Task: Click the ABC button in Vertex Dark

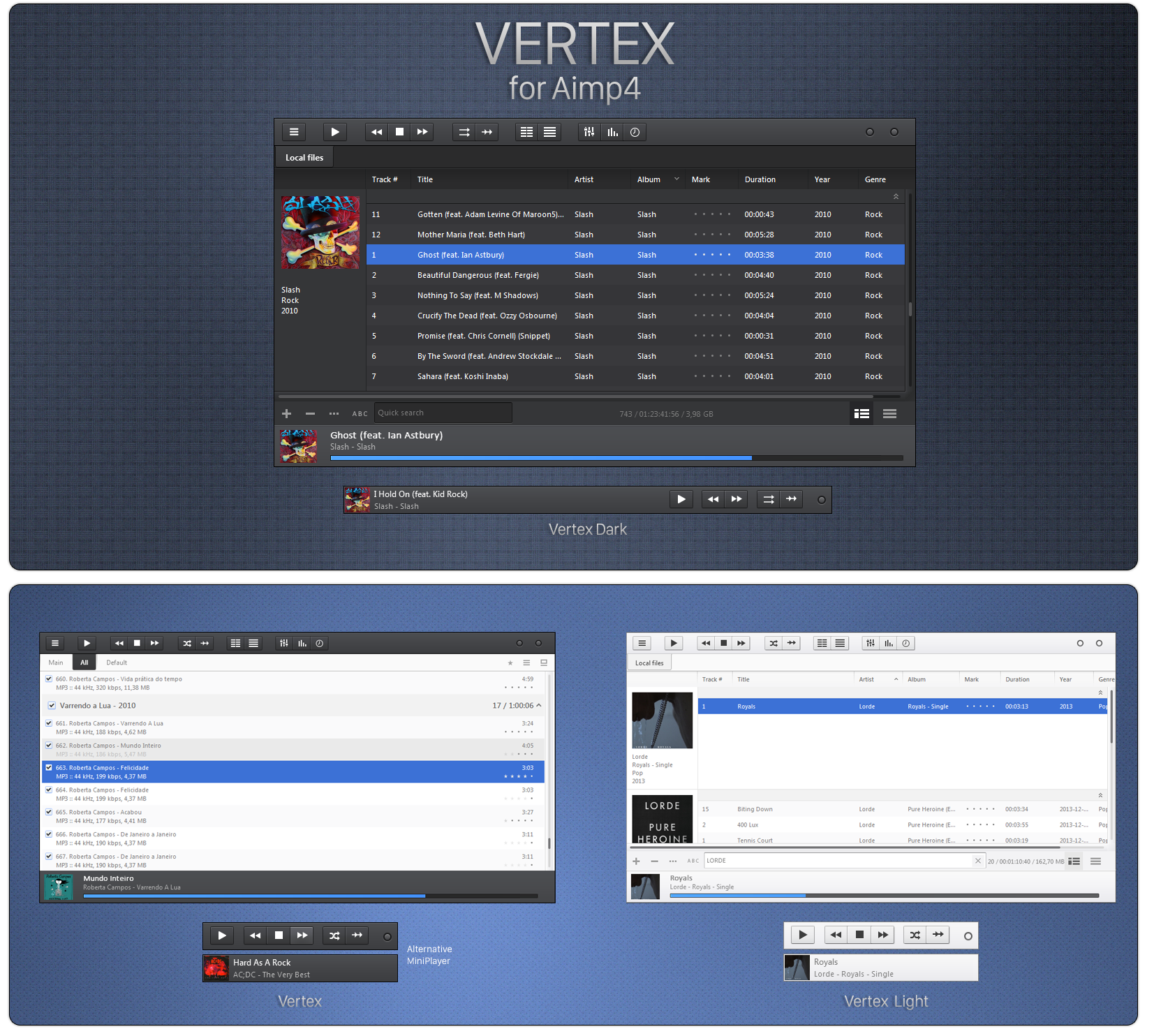Action: [360, 414]
